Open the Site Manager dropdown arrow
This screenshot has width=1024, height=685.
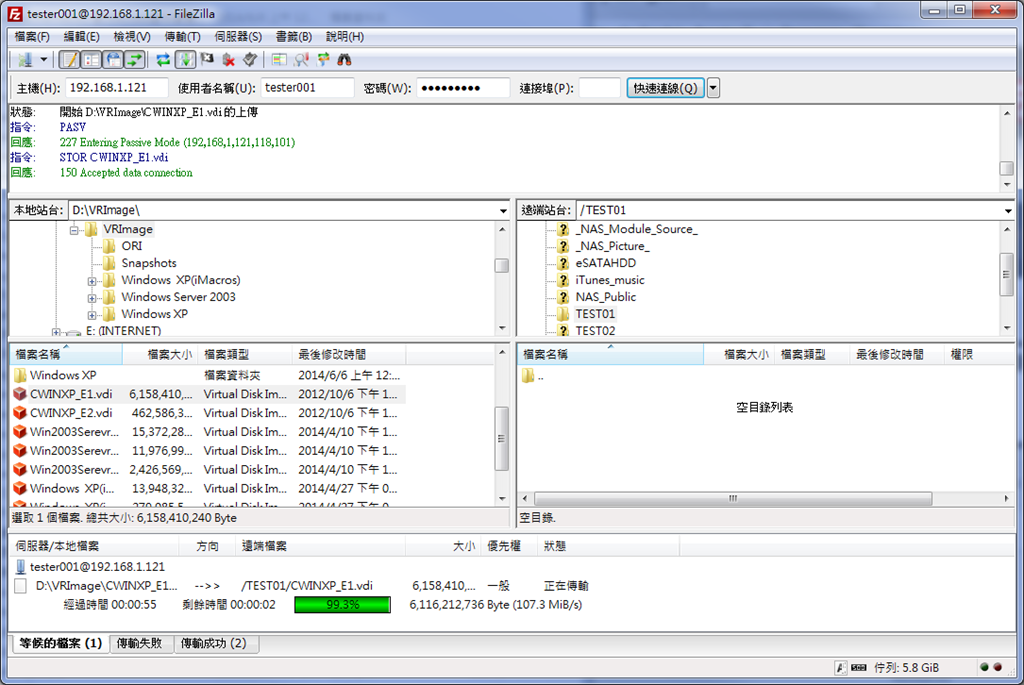click(x=44, y=60)
